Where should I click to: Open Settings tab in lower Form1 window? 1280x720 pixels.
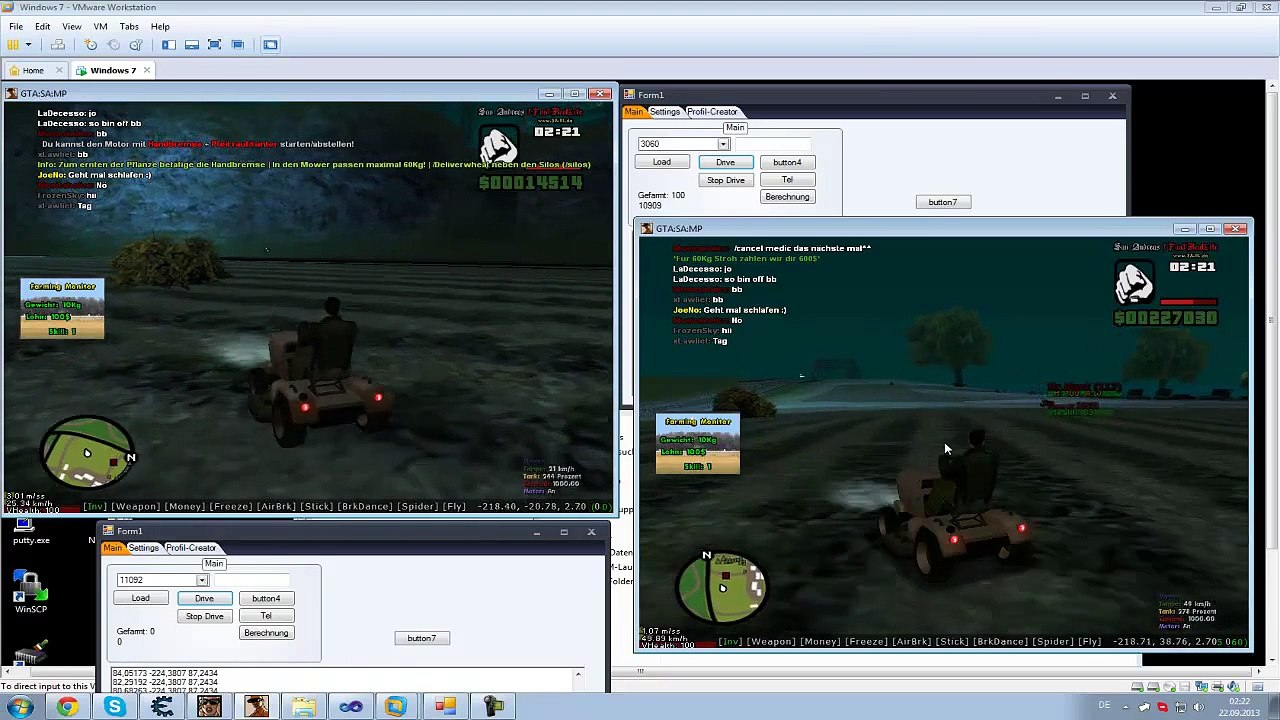pyautogui.click(x=143, y=548)
